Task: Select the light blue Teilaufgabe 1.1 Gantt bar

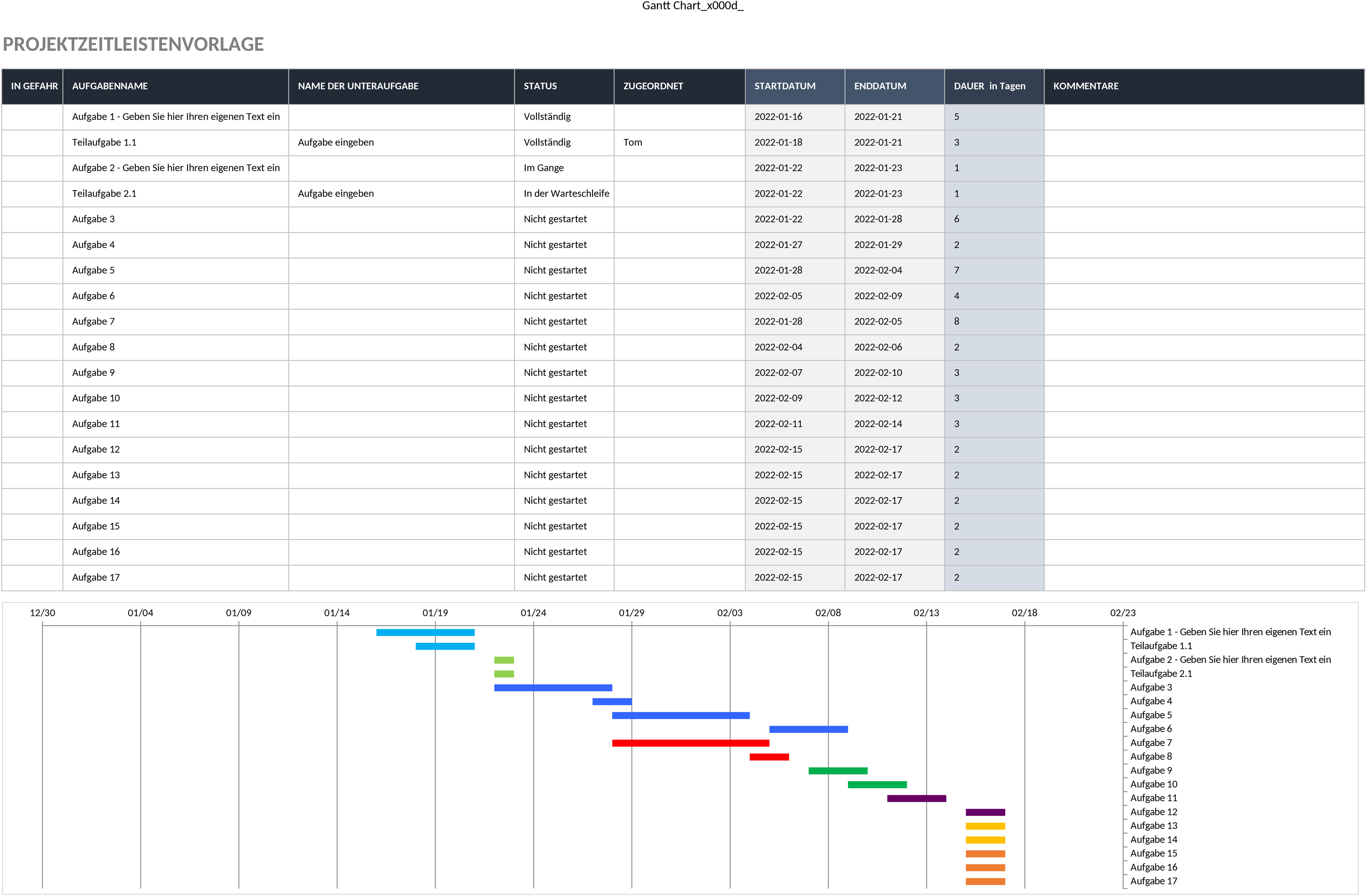Action: tap(445, 646)
